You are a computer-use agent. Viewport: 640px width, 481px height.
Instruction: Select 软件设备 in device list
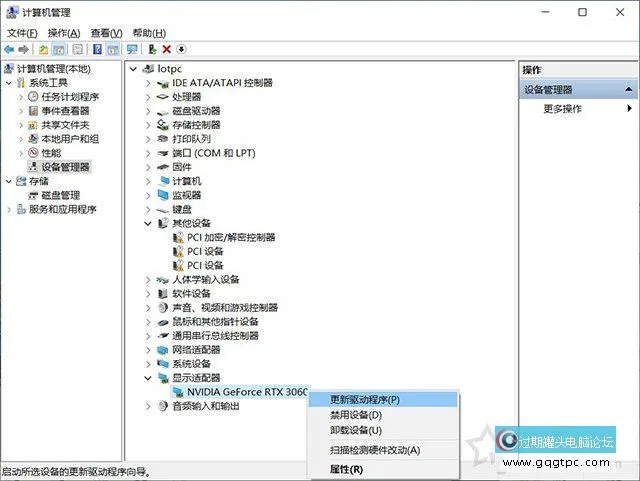[x=191, y=294]
